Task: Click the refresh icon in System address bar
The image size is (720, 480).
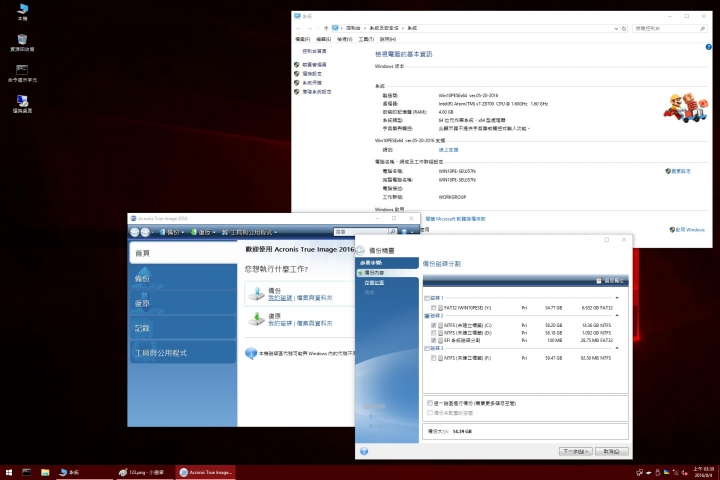Action: [624, 28]
